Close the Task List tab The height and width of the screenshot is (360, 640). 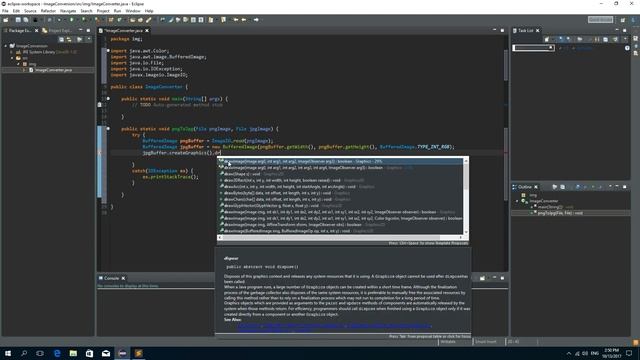538,31
